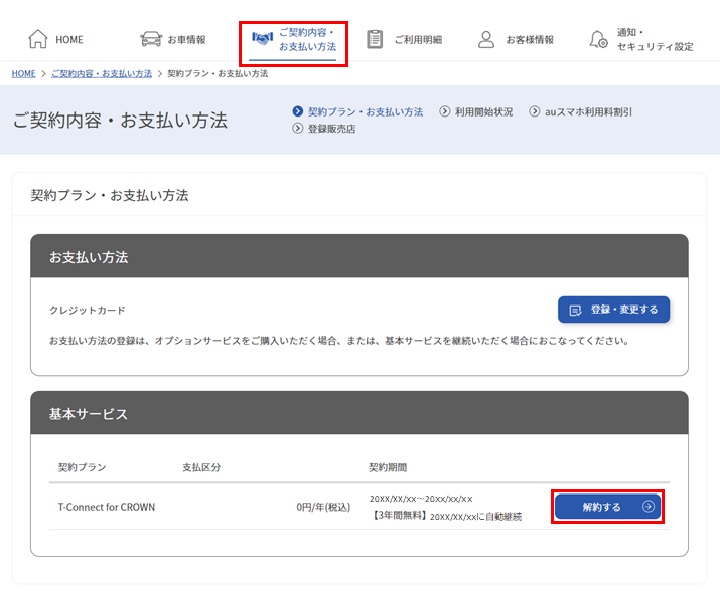Click the ご契約内容・お支払い方法 page title

click(x=120, y=120)
